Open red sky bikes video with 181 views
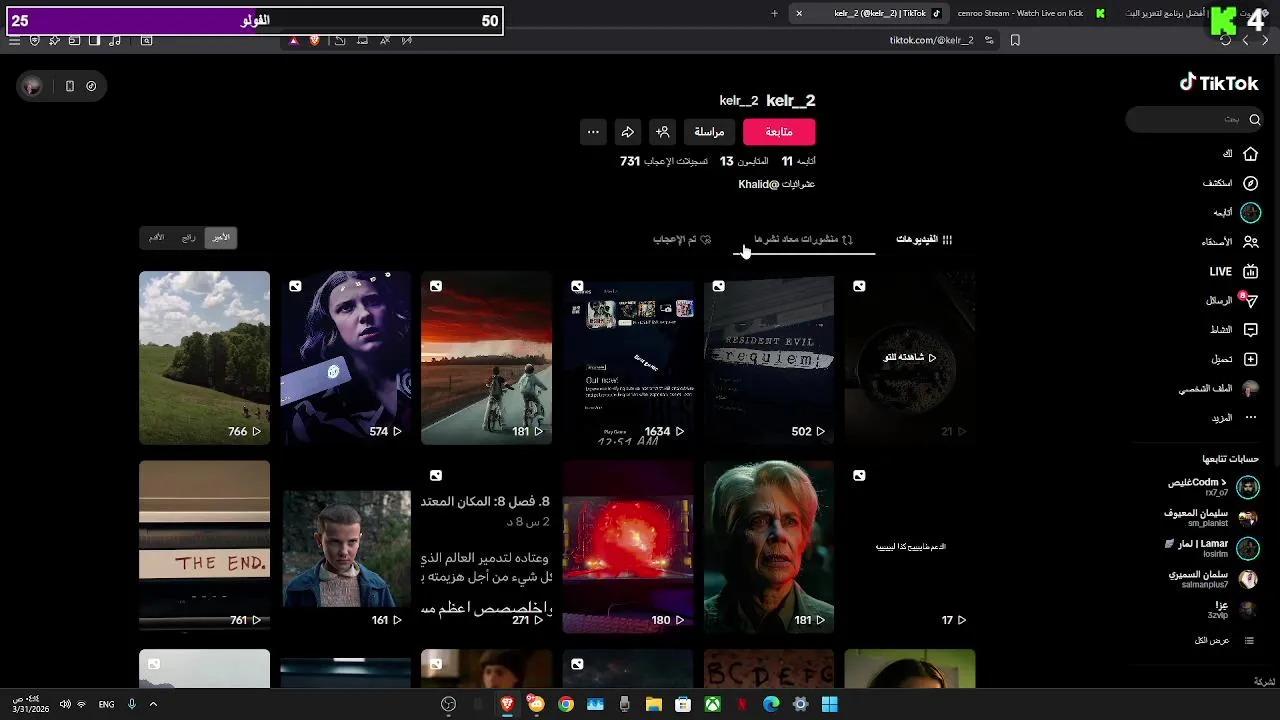The height and width of the screenshot is (720, 1280). point(486,358)
